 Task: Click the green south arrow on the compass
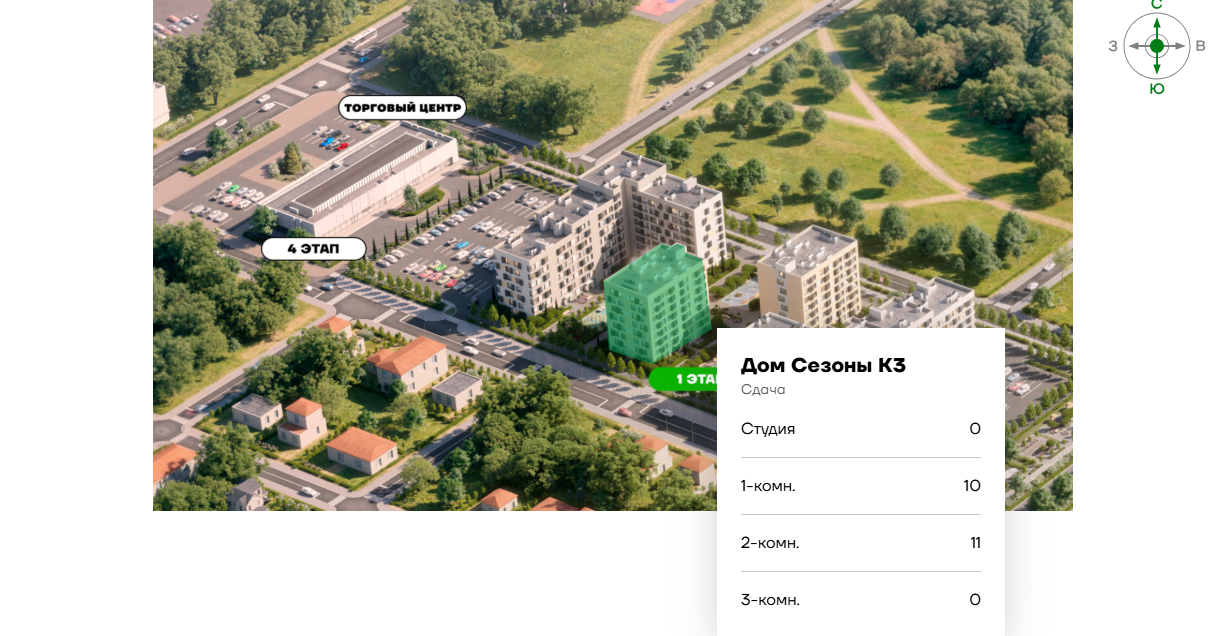1157,67
